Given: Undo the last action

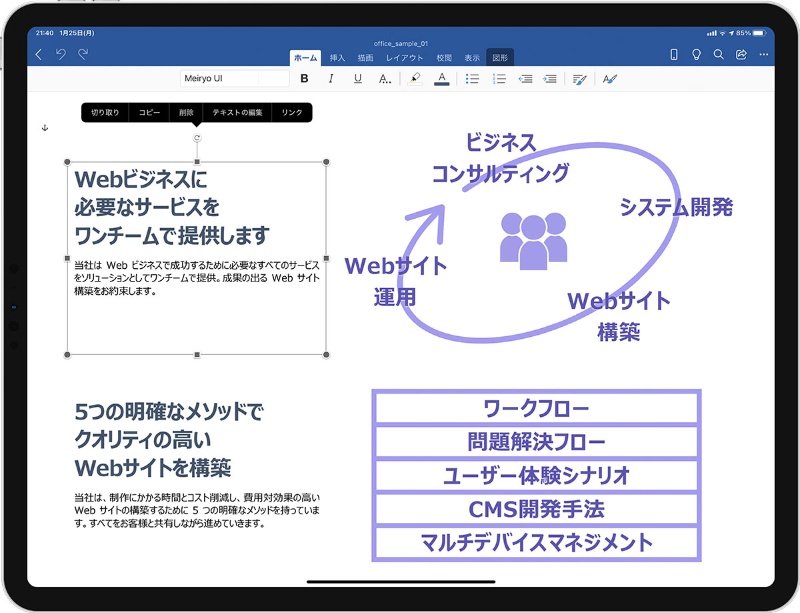Looking at the screenshot, I should 61,54.
